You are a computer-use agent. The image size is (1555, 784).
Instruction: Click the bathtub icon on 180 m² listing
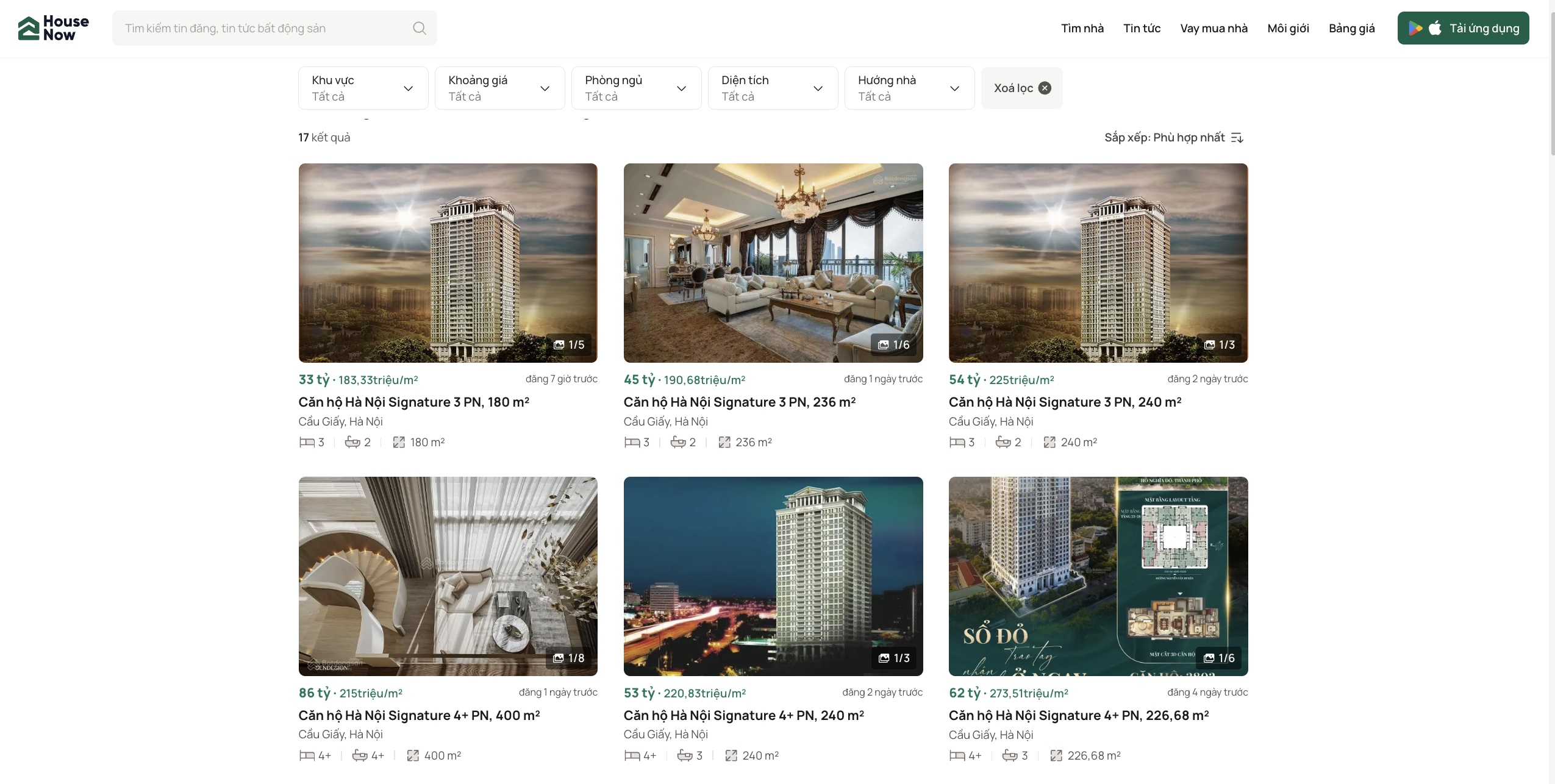point(352,442)
